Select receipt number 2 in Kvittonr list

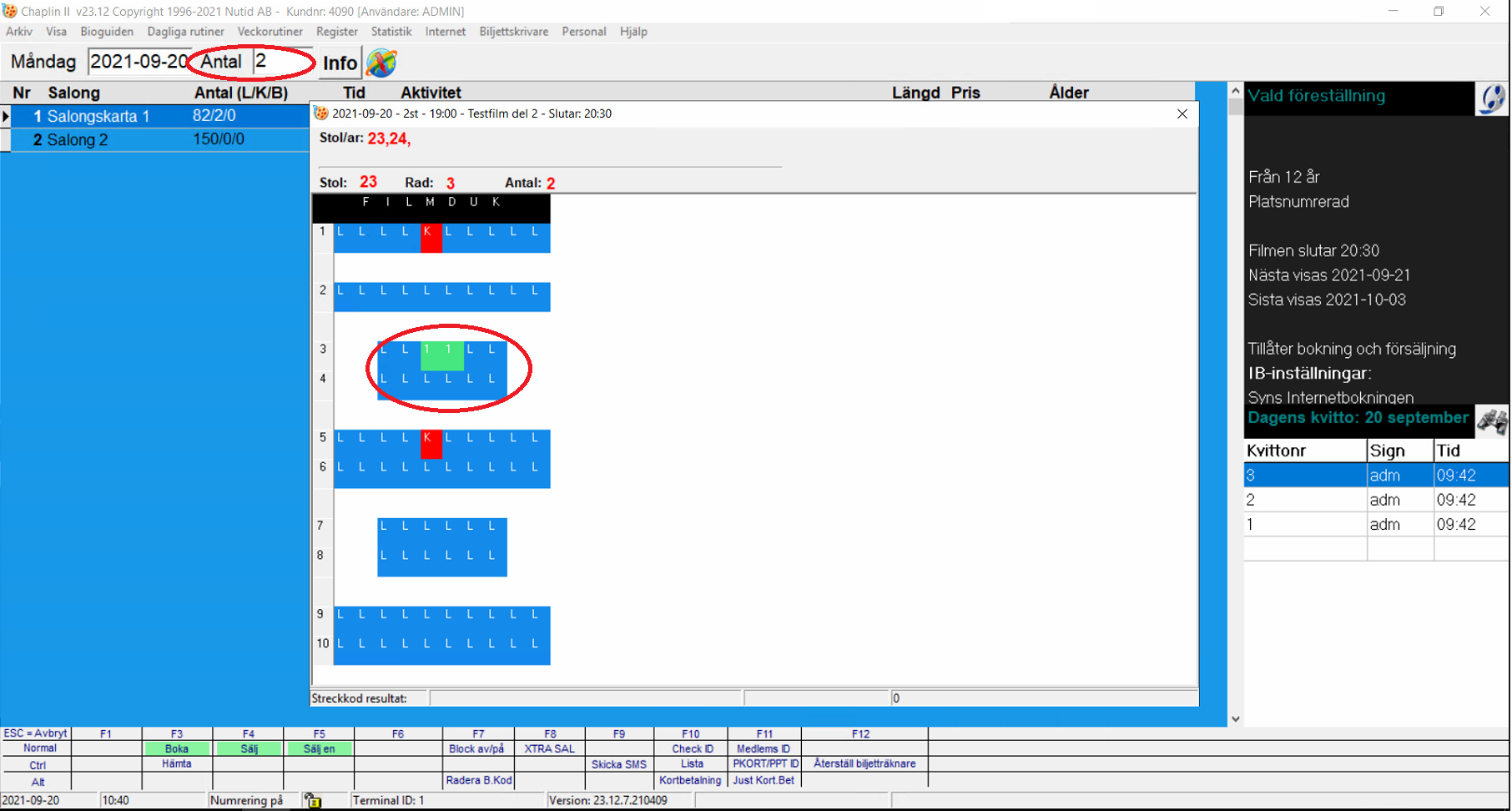tap(1303, 500)
